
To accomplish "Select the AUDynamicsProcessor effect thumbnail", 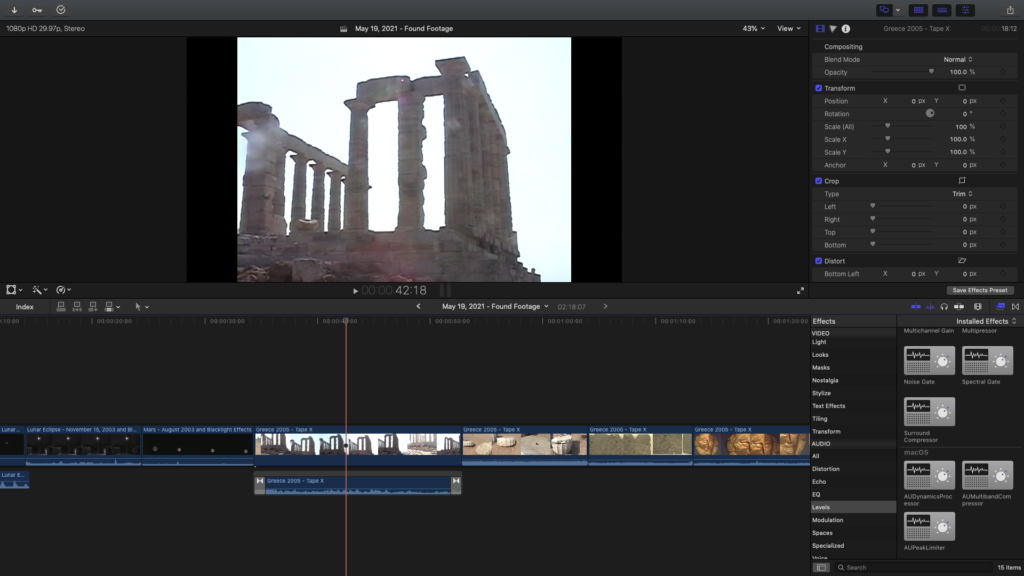I will (x=929, y=475).
